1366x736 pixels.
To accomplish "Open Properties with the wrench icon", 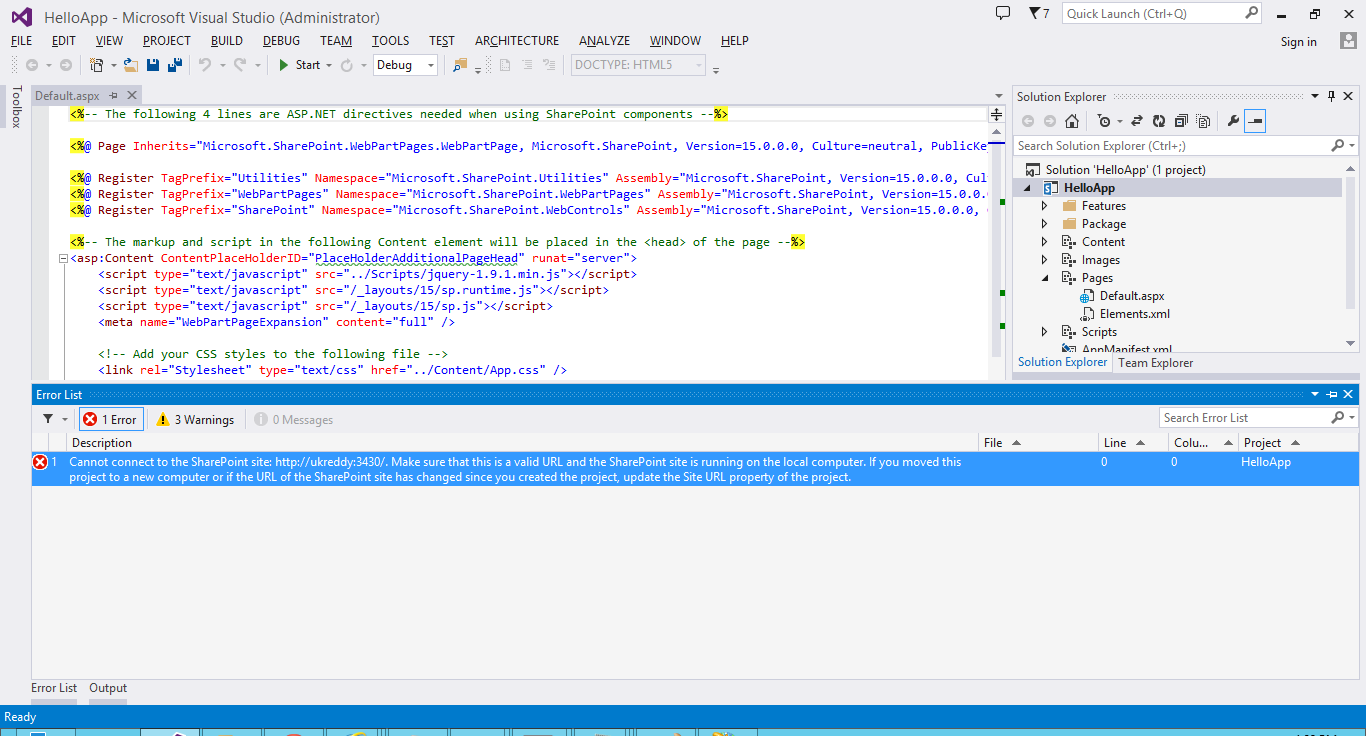I will [x=1233, y=121].
